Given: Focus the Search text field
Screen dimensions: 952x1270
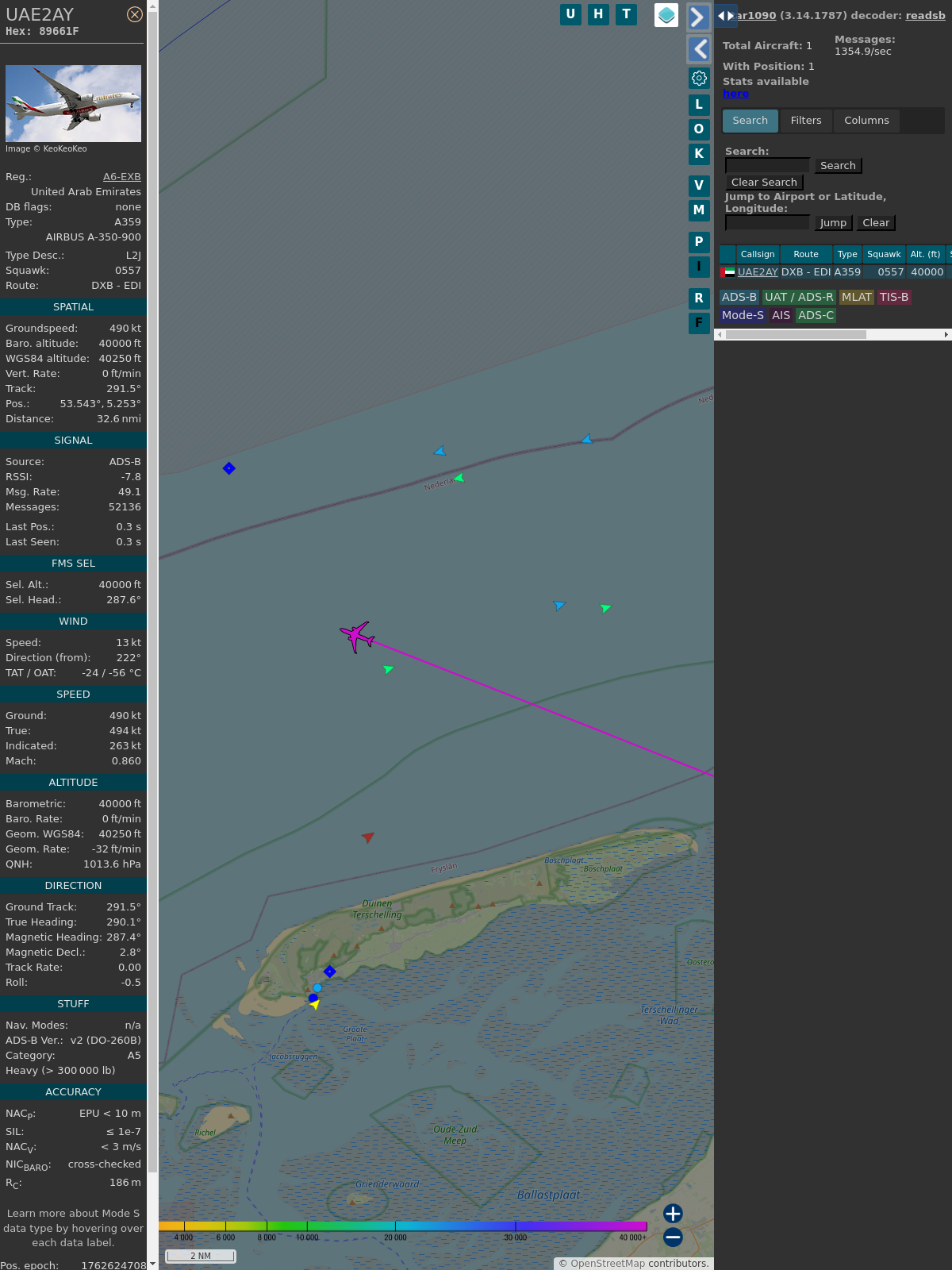Looking at the screenshot, I should tap(768, 165).
